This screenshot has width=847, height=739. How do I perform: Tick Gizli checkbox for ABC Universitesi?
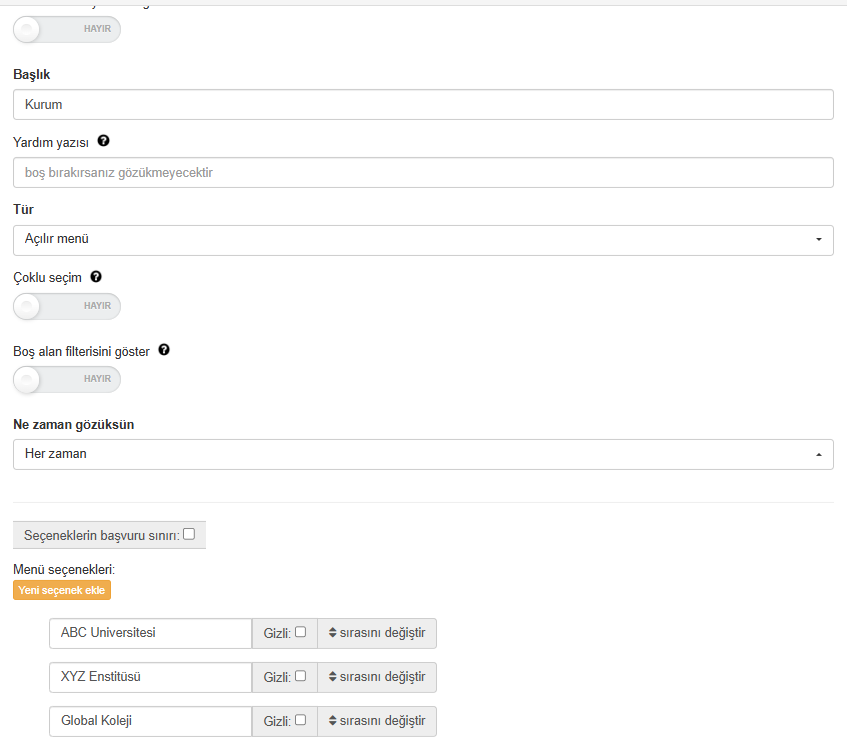[x=300, y=632]
